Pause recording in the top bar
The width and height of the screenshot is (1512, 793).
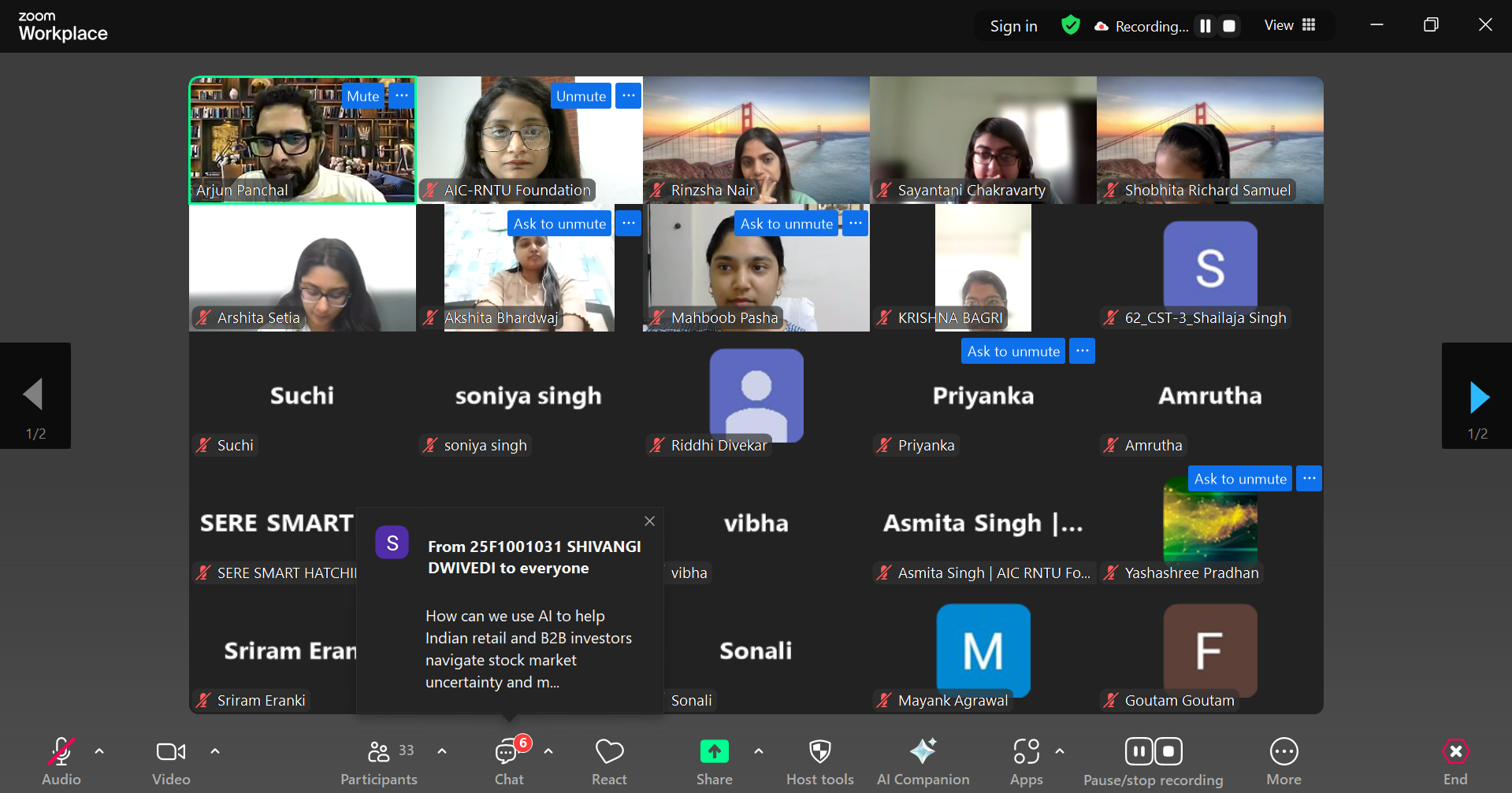pyautogui.click(x=1205, y=26)
